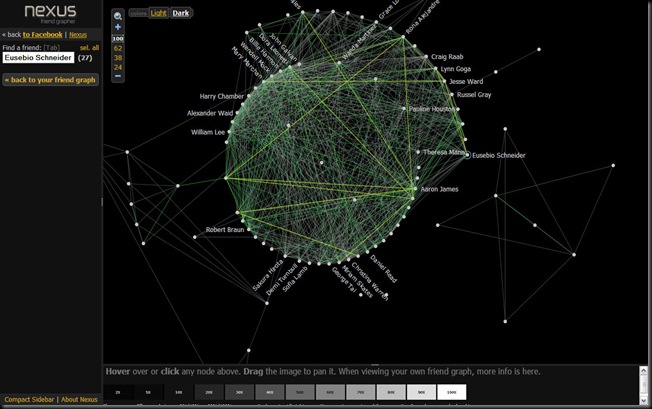Zoom out with the minus icon
Image resolution: width=652 pixels, height=409 pixels.
[x=118, y=76]
